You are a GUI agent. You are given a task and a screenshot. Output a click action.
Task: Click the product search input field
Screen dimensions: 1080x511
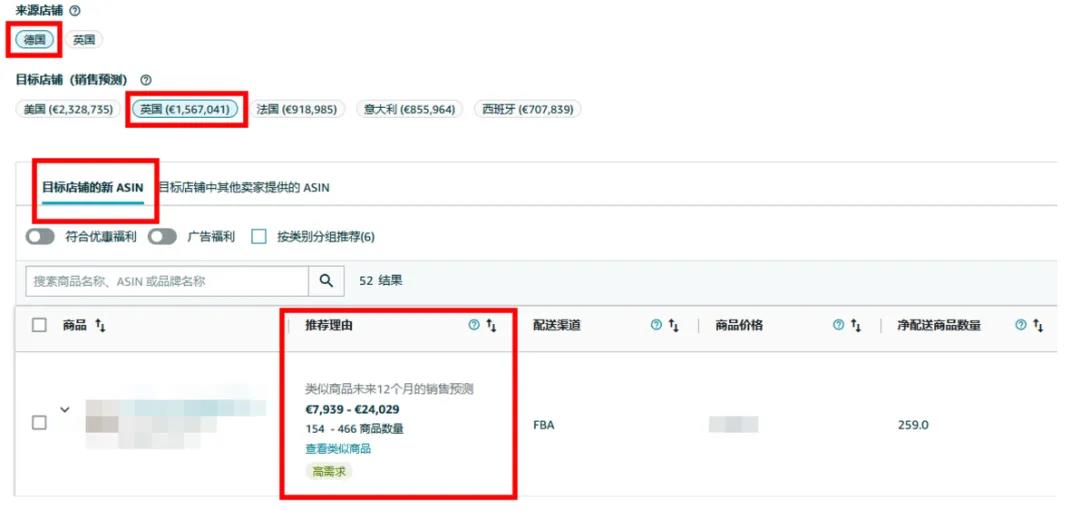click(x=165, y=281)
